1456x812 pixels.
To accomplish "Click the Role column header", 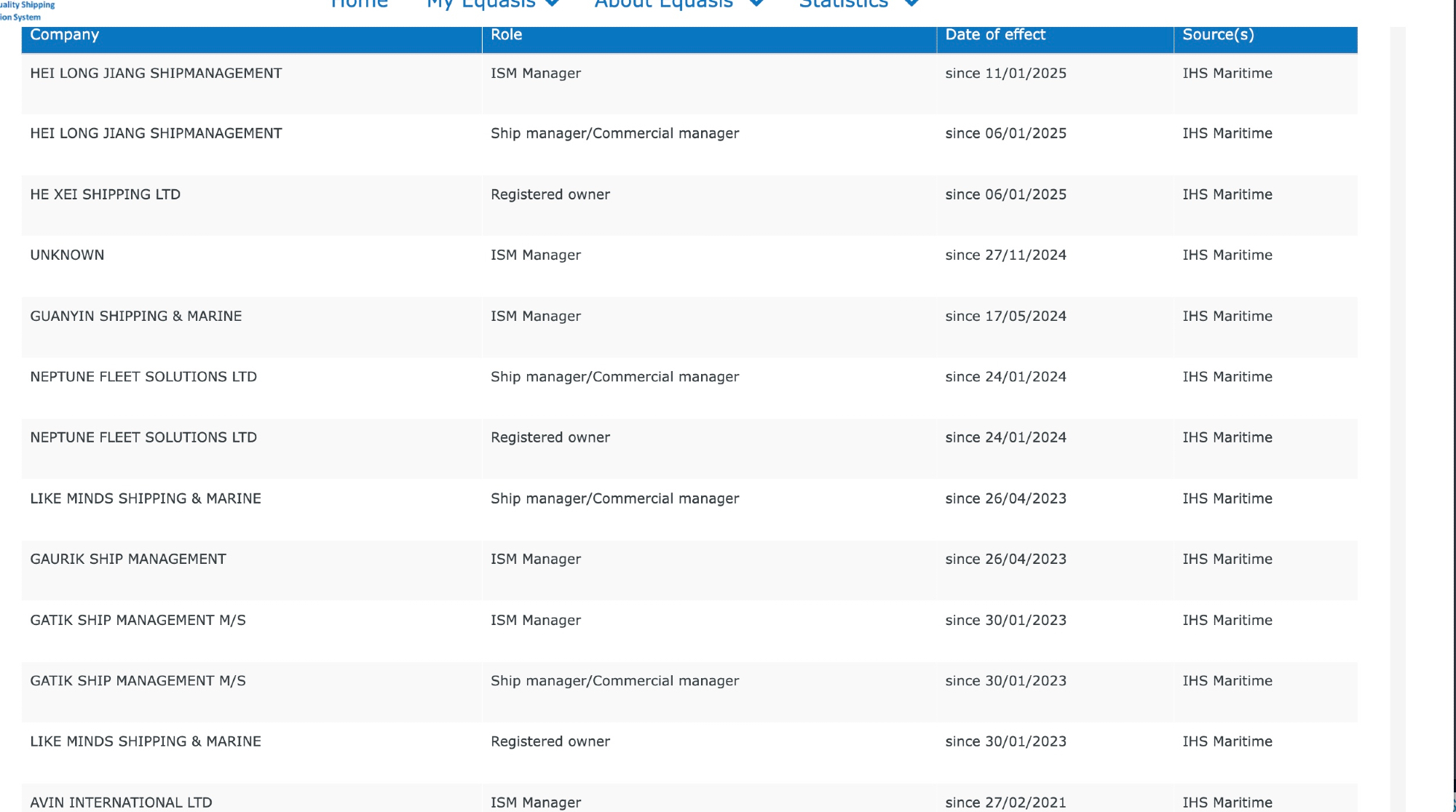I will click(x=506, y=35).
